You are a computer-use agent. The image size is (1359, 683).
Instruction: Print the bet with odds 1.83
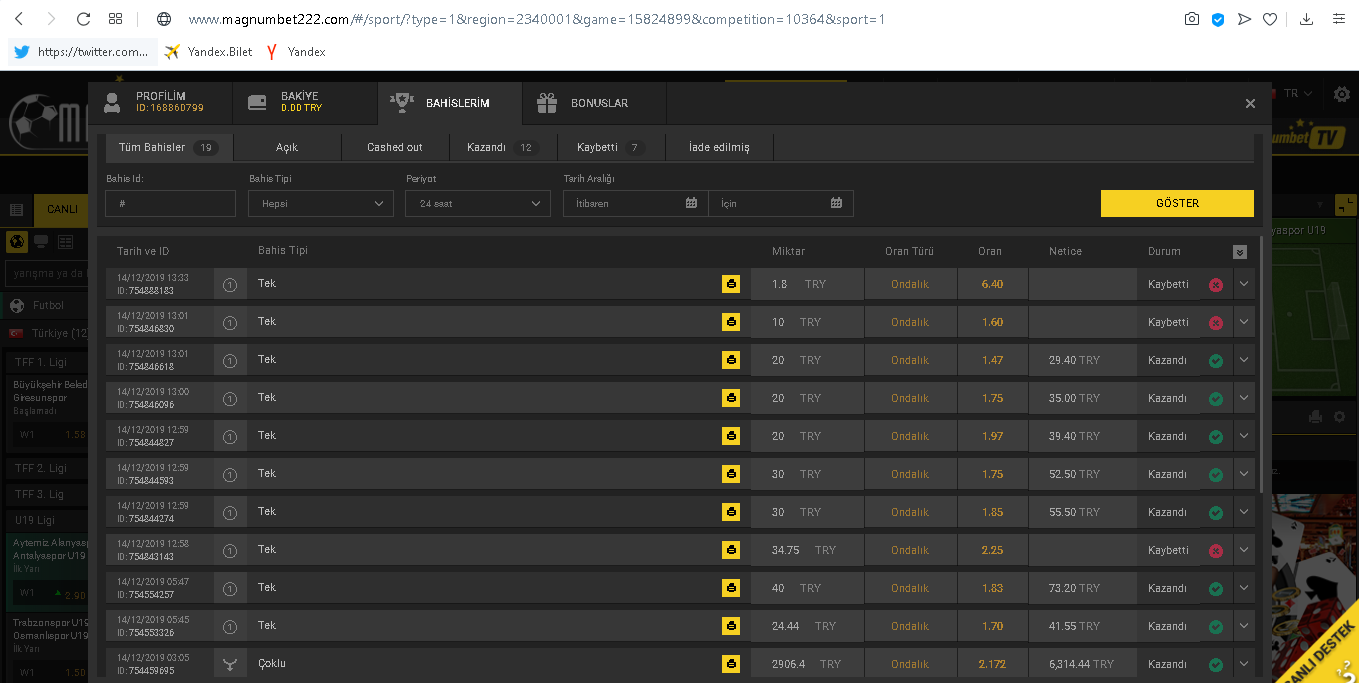click(x=731, y=588)
